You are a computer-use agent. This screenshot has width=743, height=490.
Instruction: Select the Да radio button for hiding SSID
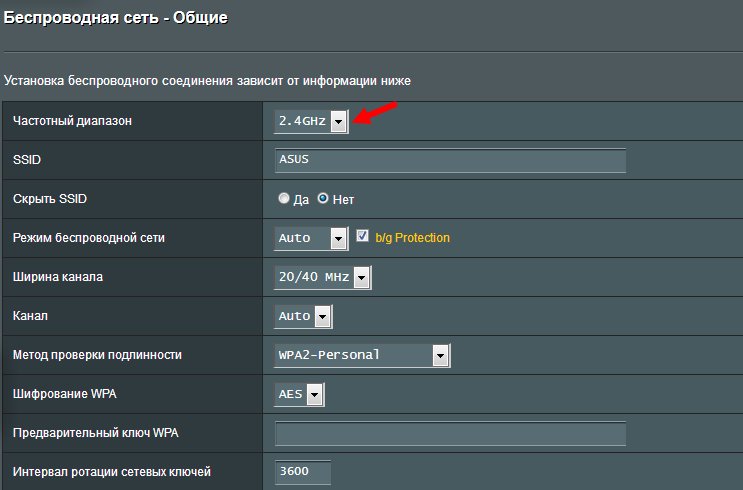pyautogui.click(x=283, y=198)
